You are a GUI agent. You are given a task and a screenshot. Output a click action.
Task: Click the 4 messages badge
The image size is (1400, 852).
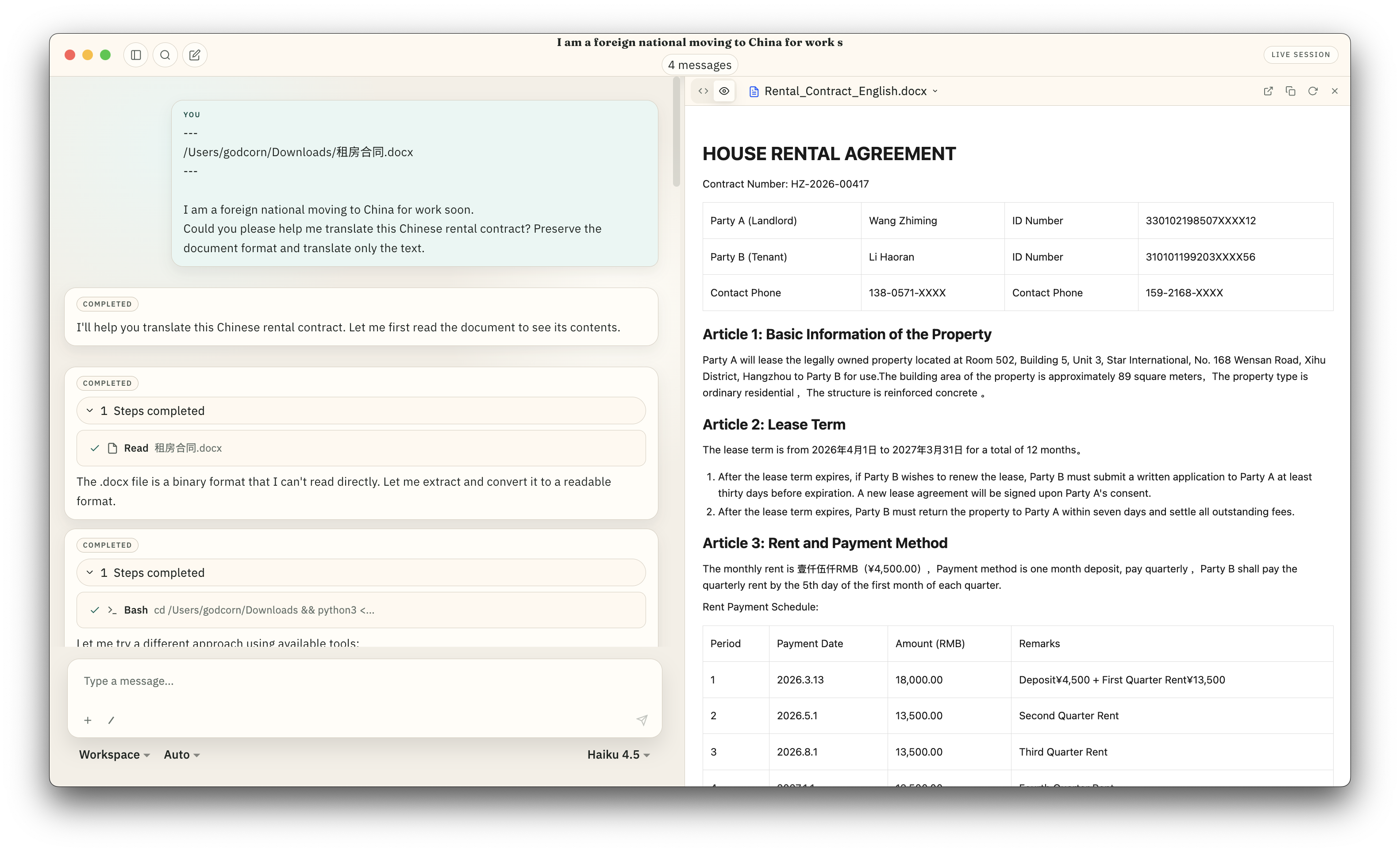point(700,65)
